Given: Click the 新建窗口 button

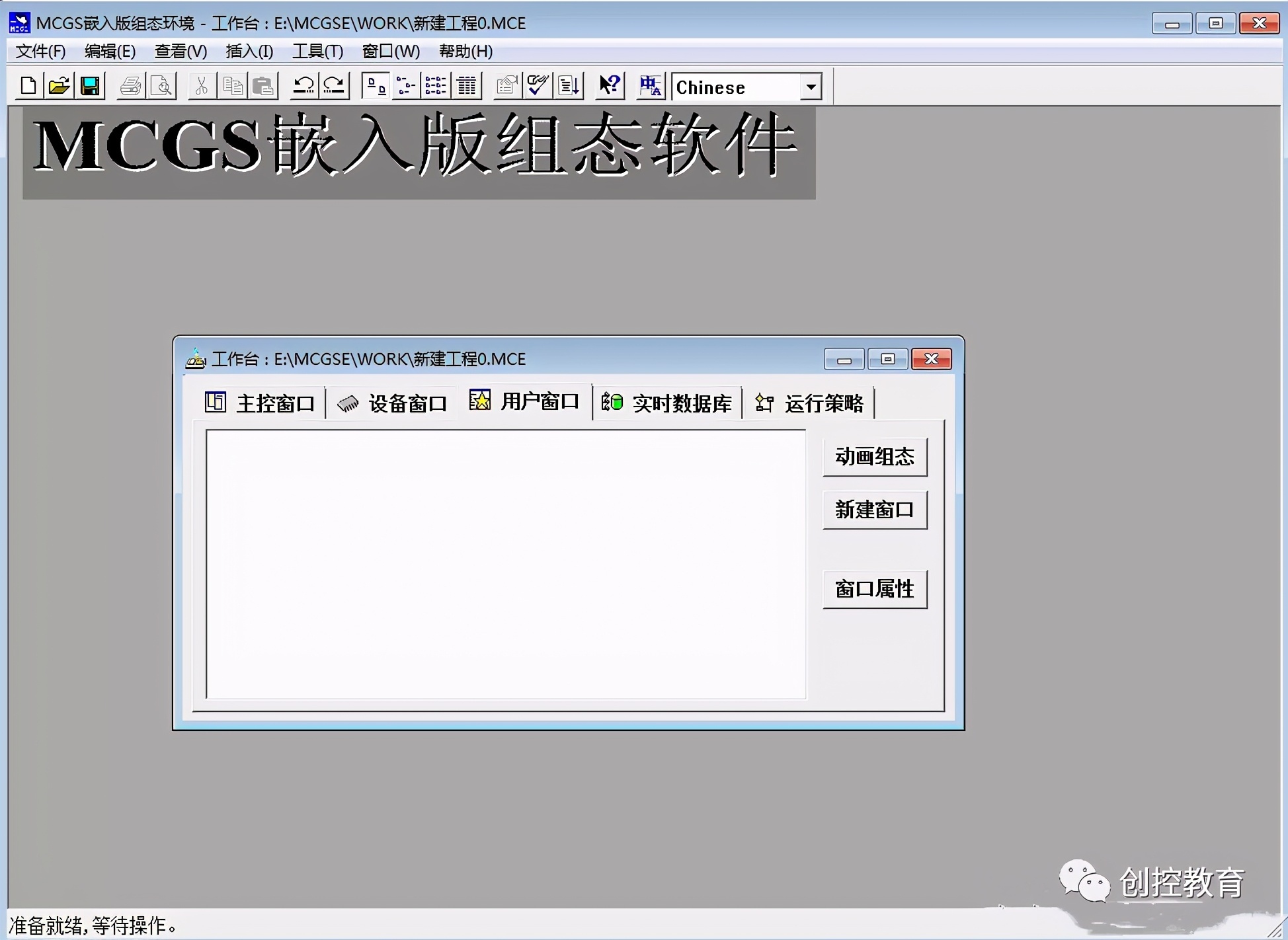Looking at the screenshot, I should point(874,510).
